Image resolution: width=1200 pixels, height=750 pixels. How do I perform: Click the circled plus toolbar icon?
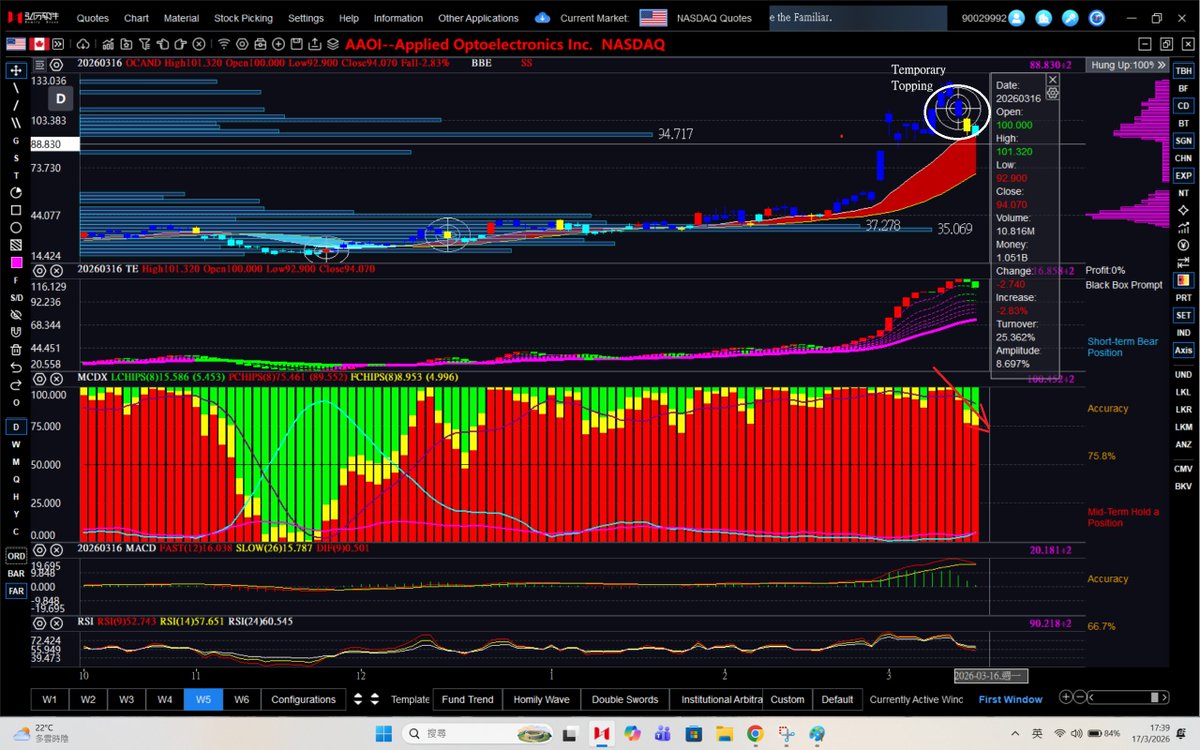[x=278, y=44]
